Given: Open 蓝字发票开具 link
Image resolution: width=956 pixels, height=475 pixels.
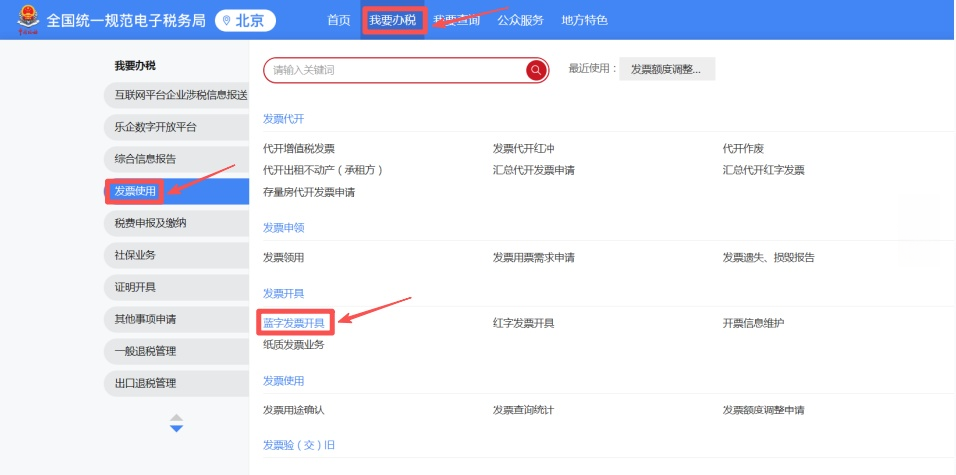Looking at the screenshot, I should pos(294,323).
